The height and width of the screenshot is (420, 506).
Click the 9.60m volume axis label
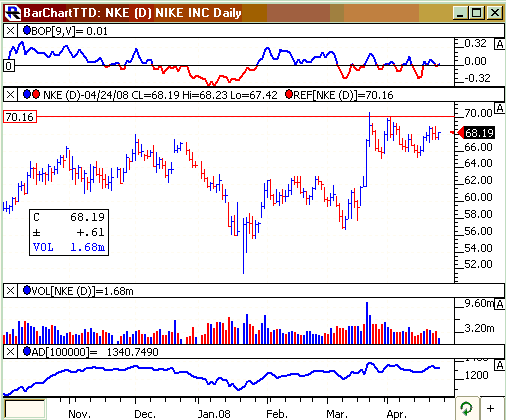coord(479,303)
